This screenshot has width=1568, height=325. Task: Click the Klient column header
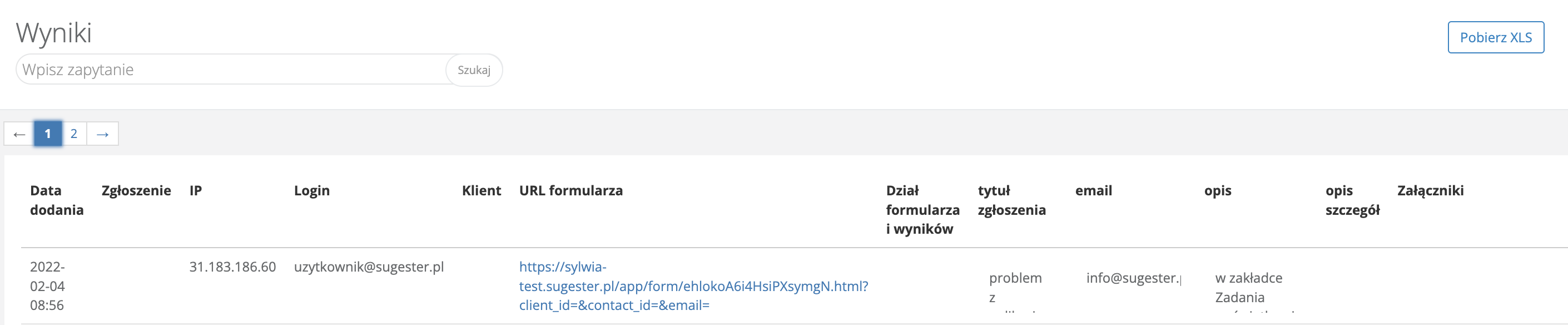(481, 191)
